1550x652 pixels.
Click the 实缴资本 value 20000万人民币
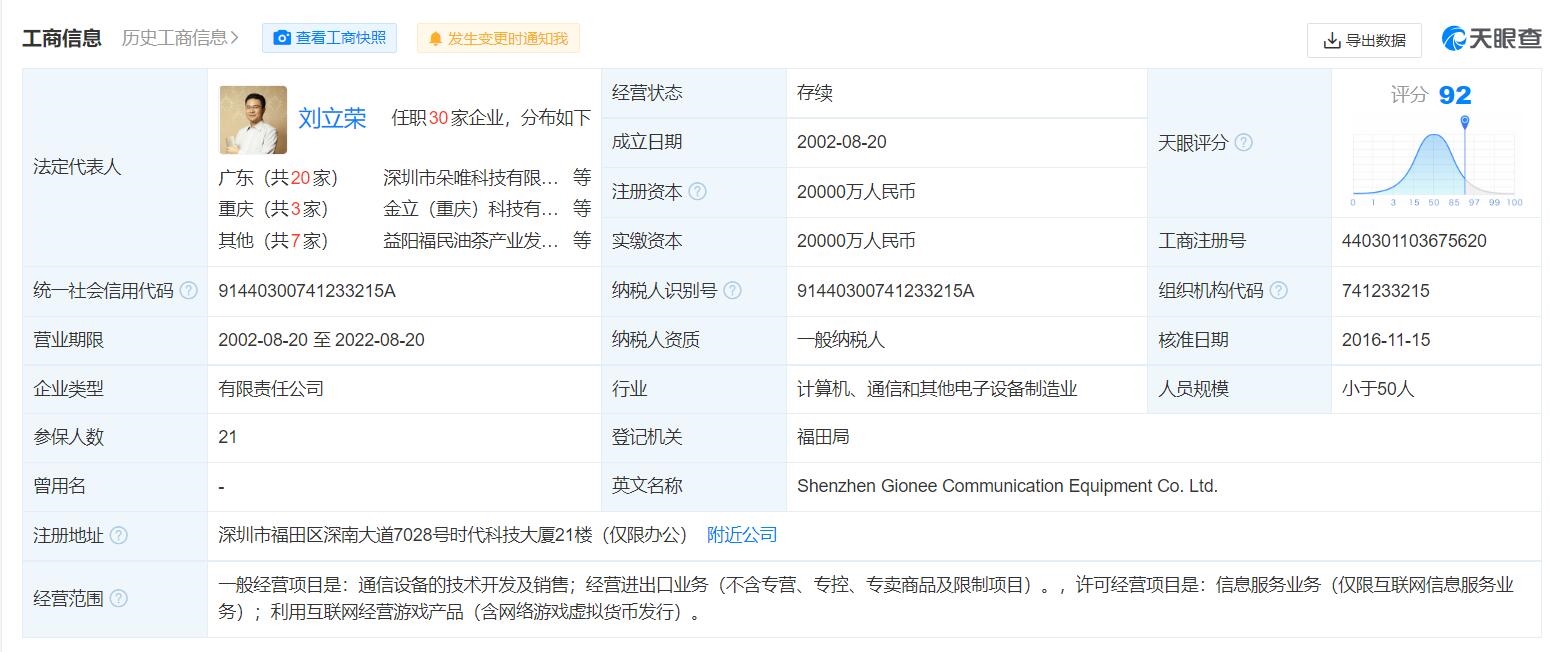pyautogui.click(x=856, y=241)
